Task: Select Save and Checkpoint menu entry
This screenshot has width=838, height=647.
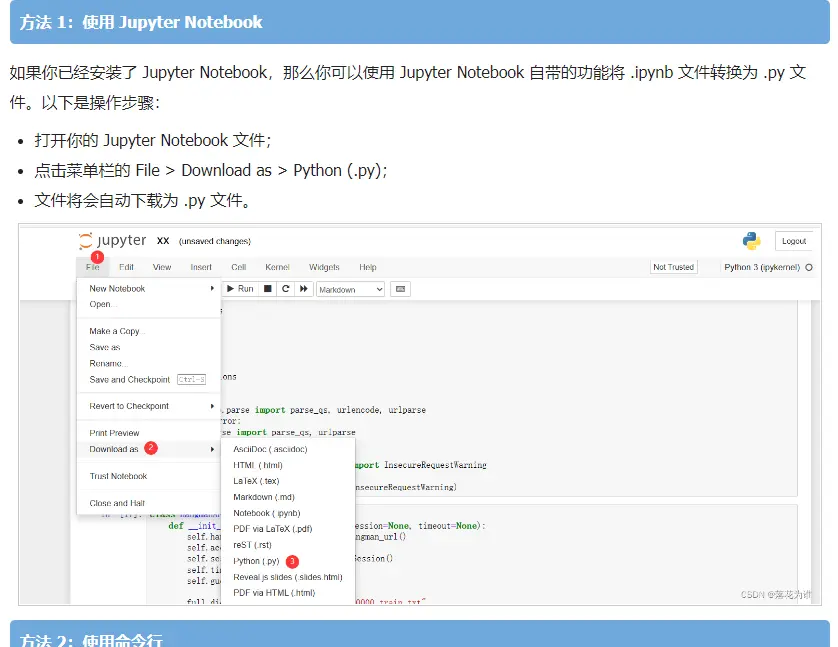Action: coord(149,379)
